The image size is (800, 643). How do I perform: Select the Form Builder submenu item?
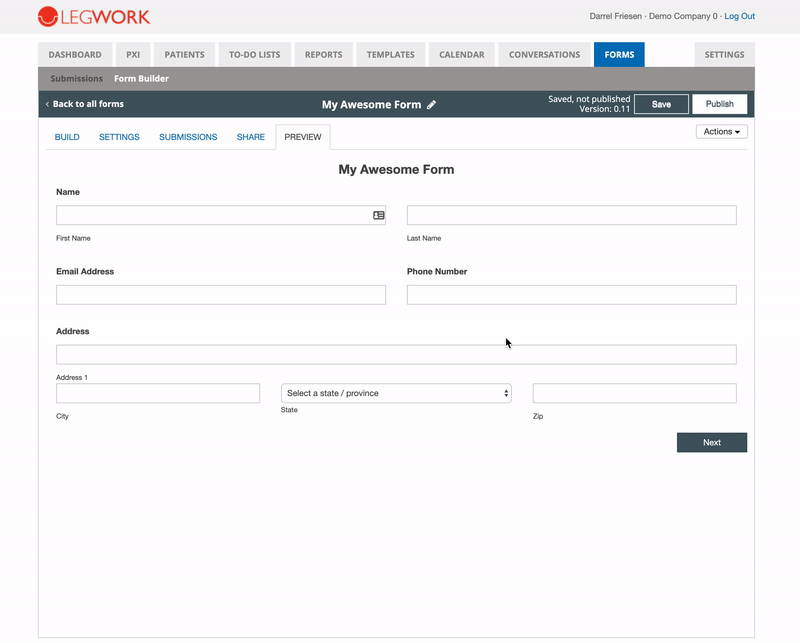(x=141, y=79)
